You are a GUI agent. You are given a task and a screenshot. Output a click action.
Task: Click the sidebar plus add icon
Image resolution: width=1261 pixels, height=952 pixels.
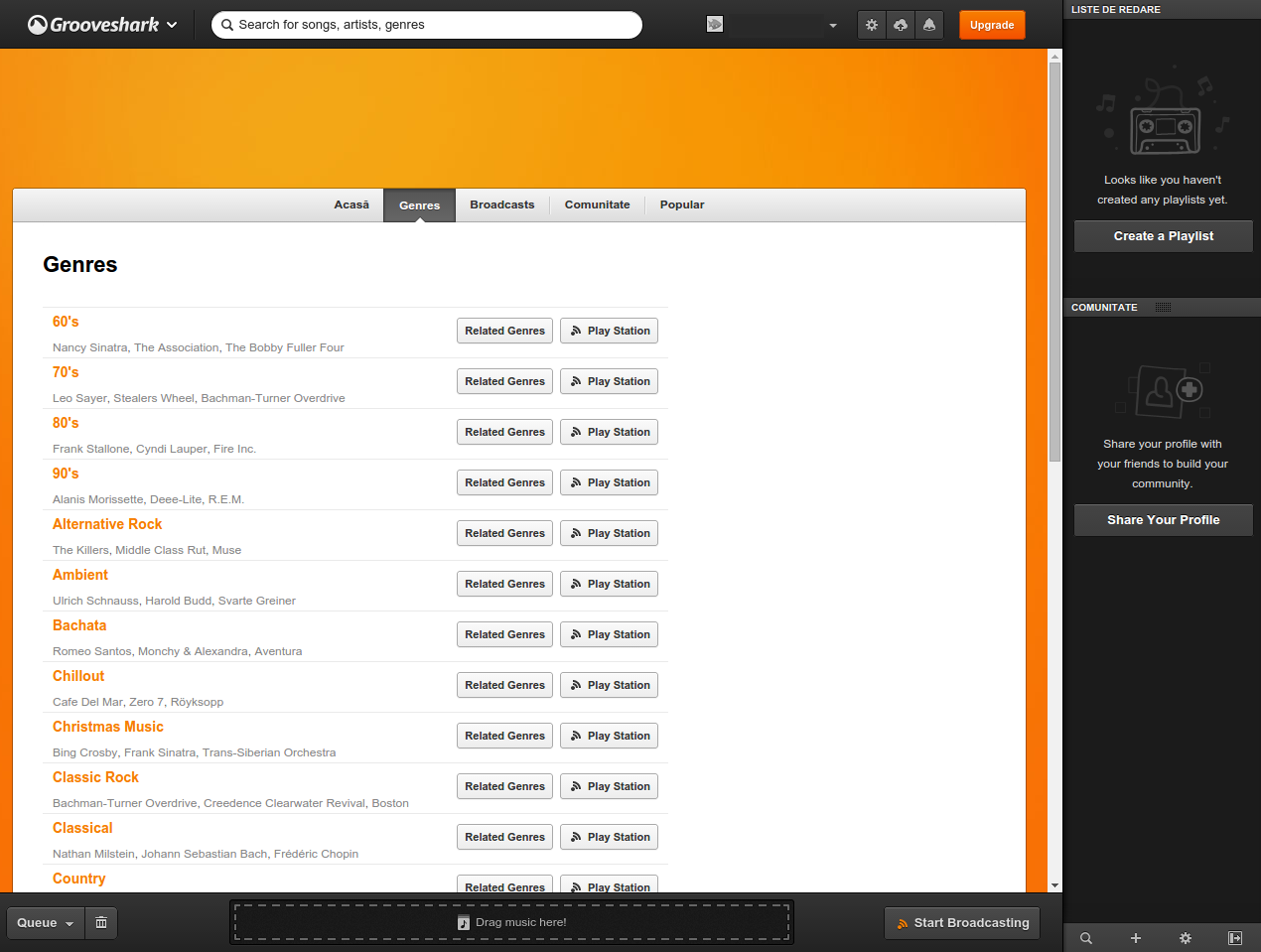[x=1136, y=938]
